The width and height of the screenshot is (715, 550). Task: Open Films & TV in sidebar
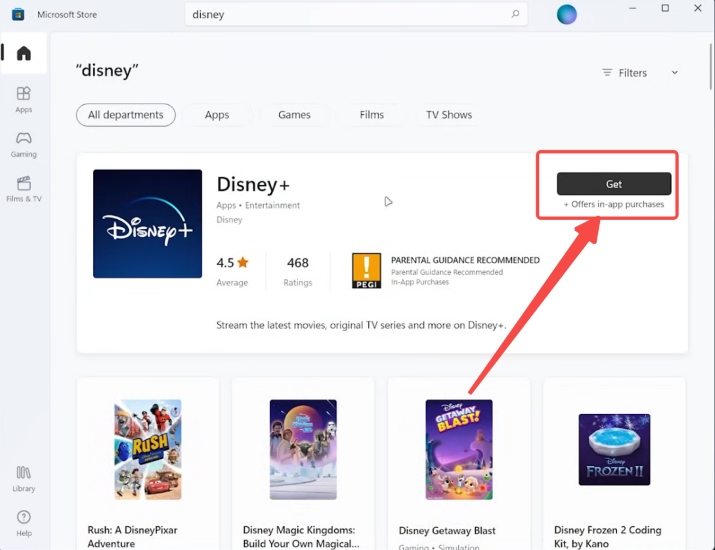click(24, 189)
